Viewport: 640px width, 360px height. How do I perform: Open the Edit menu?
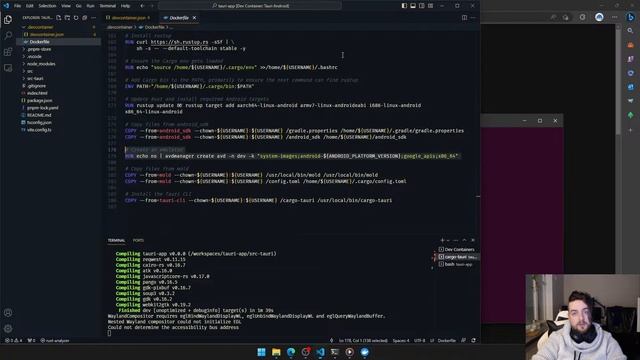point(29,6)
